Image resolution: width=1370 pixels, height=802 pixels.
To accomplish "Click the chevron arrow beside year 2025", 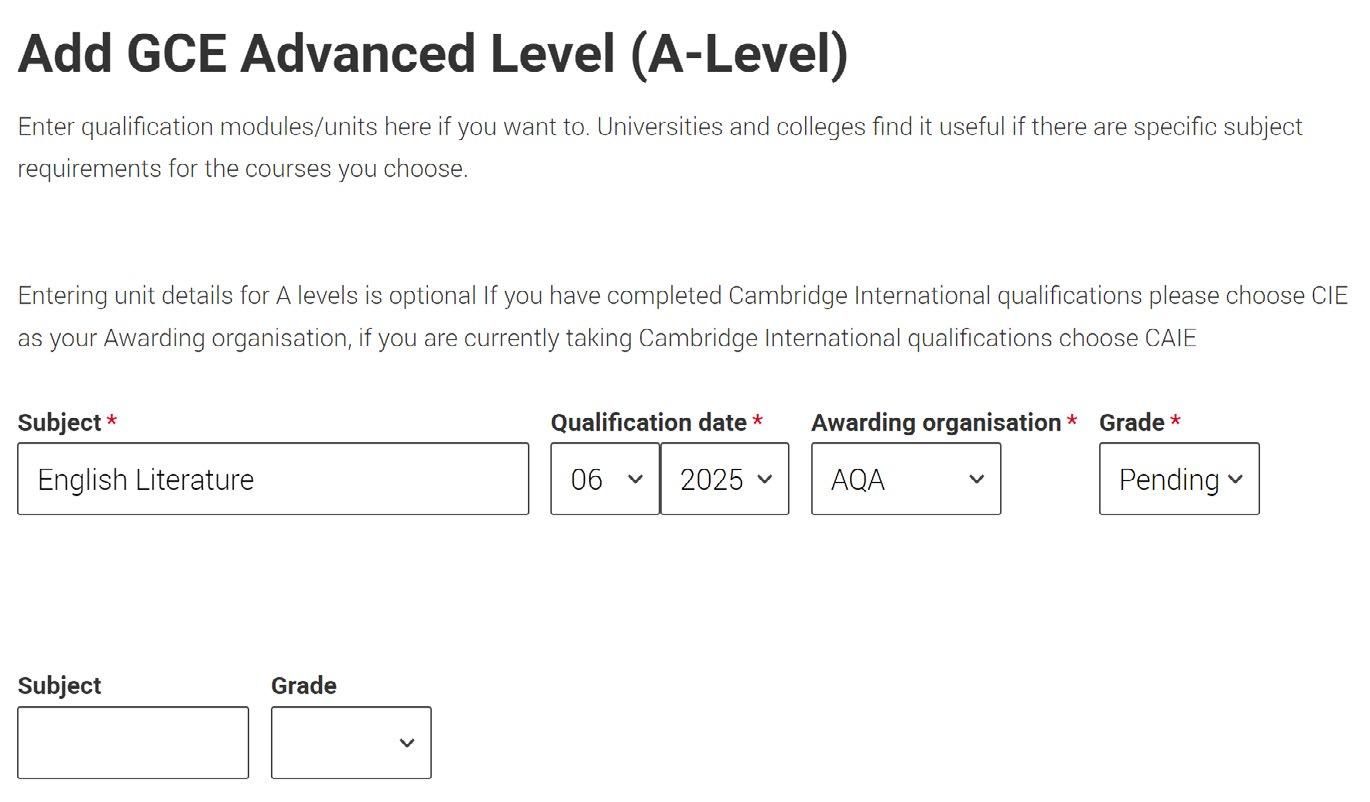I will 765,479.
